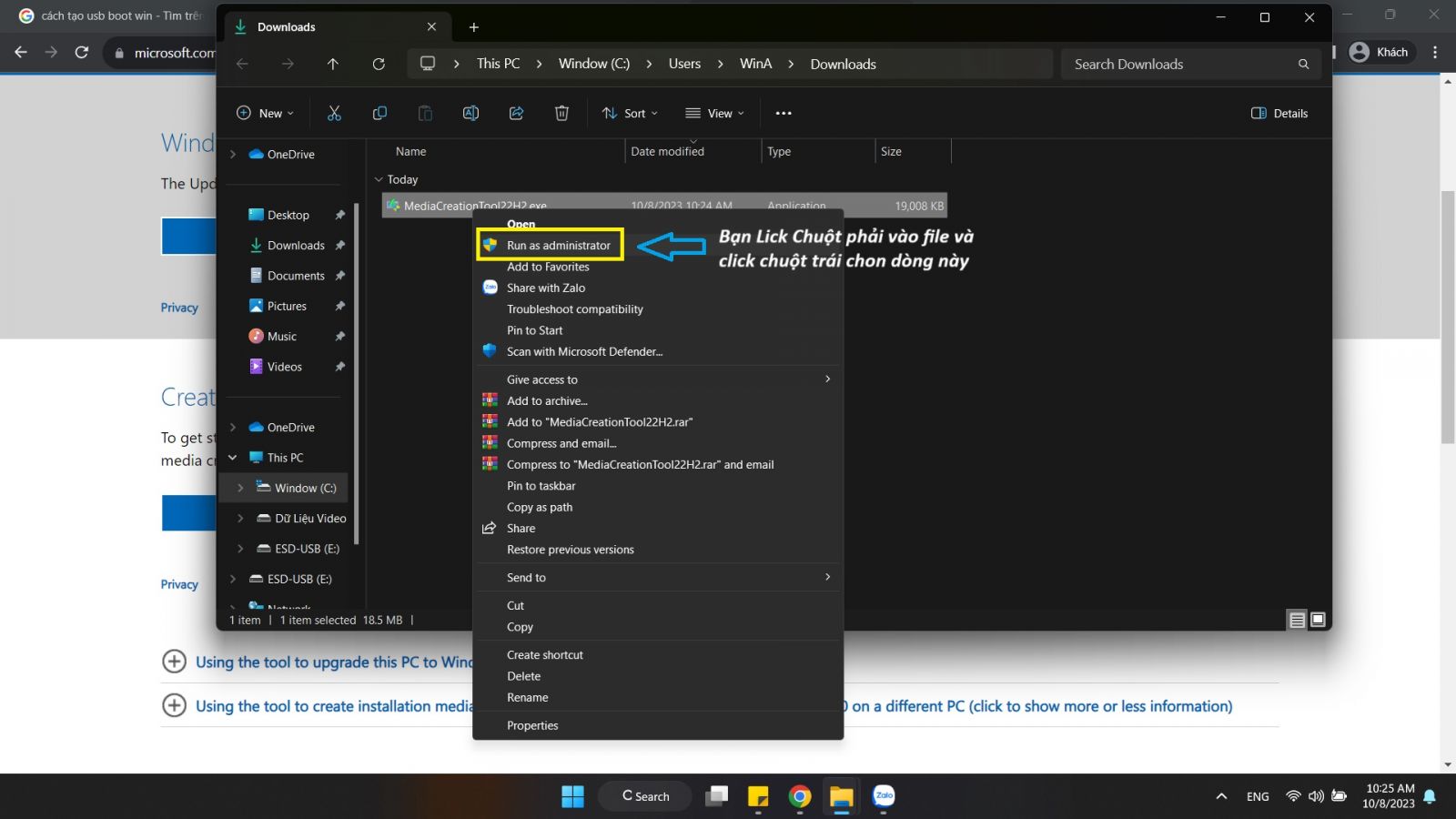
Task: Expand Dữ Liệu Video drive node
Action: pyautogui.click(x=240, y=519)
